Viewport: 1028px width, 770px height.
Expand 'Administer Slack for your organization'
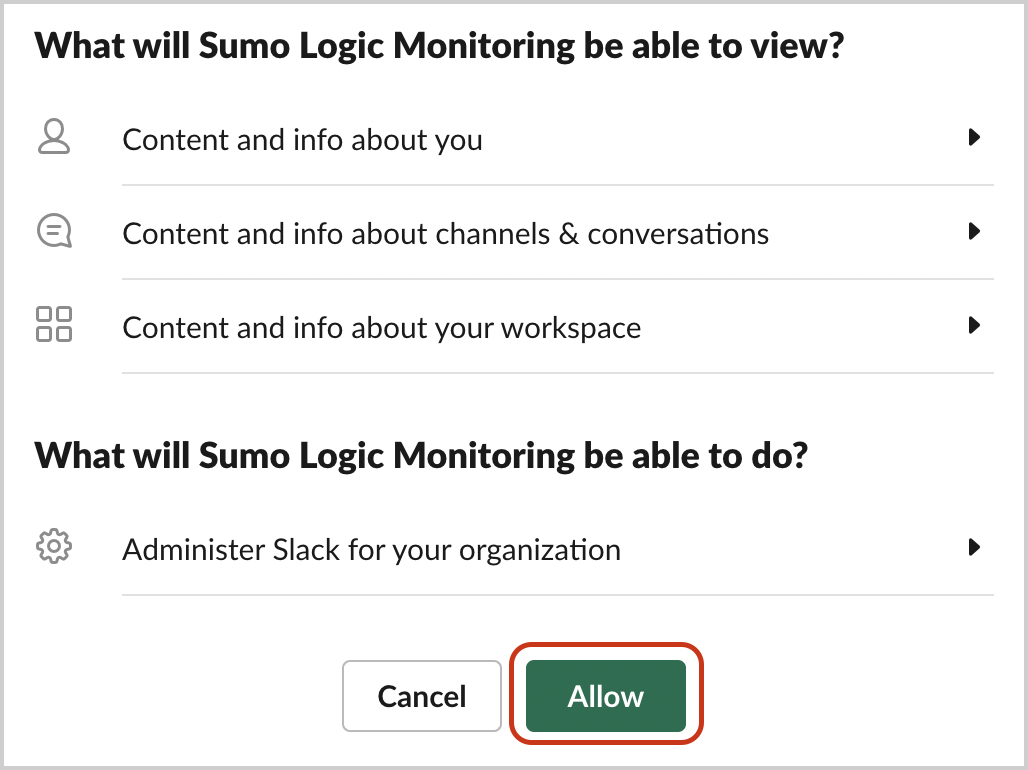[974, 547]
